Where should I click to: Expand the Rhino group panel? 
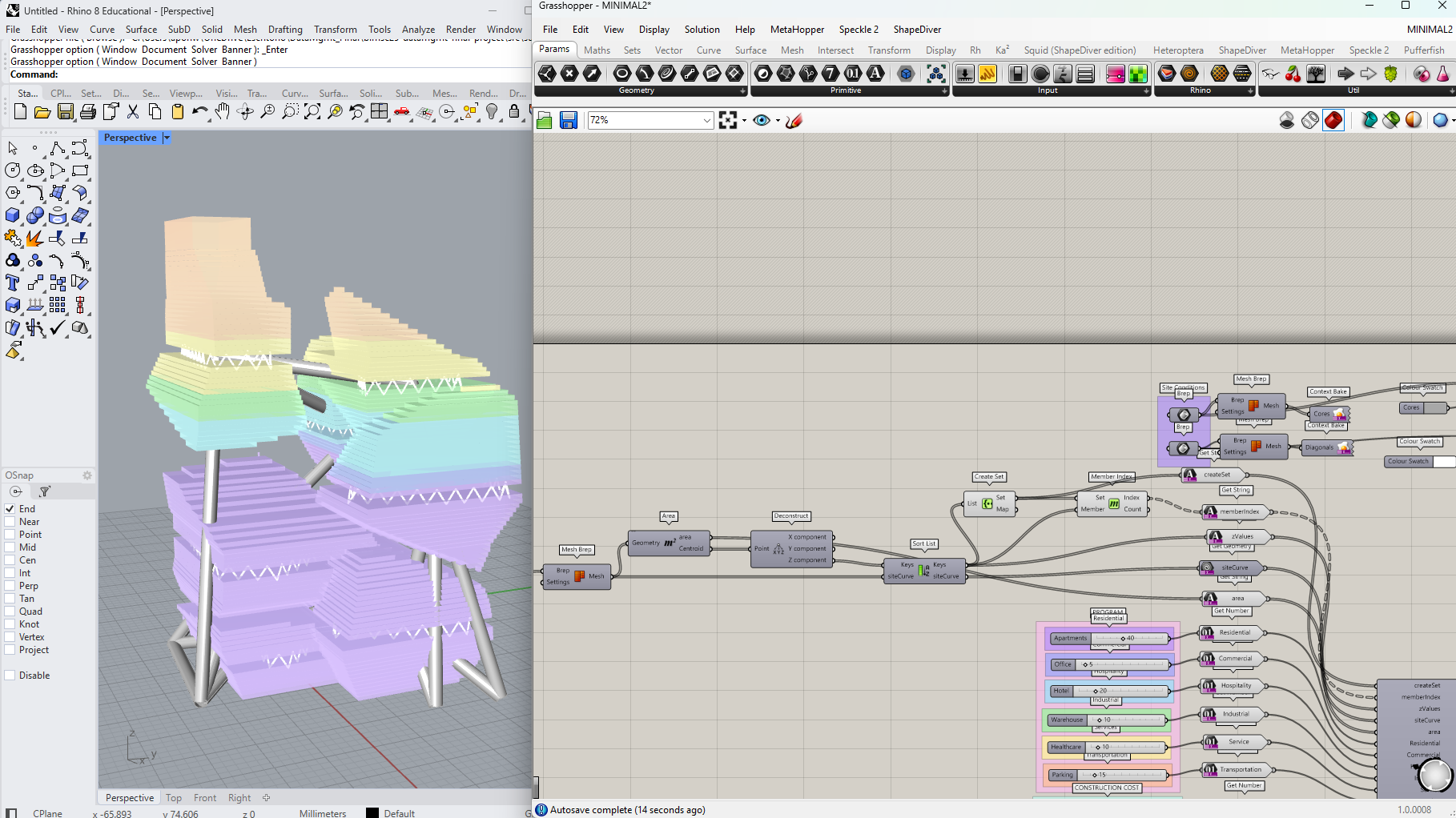(1251, 90)
